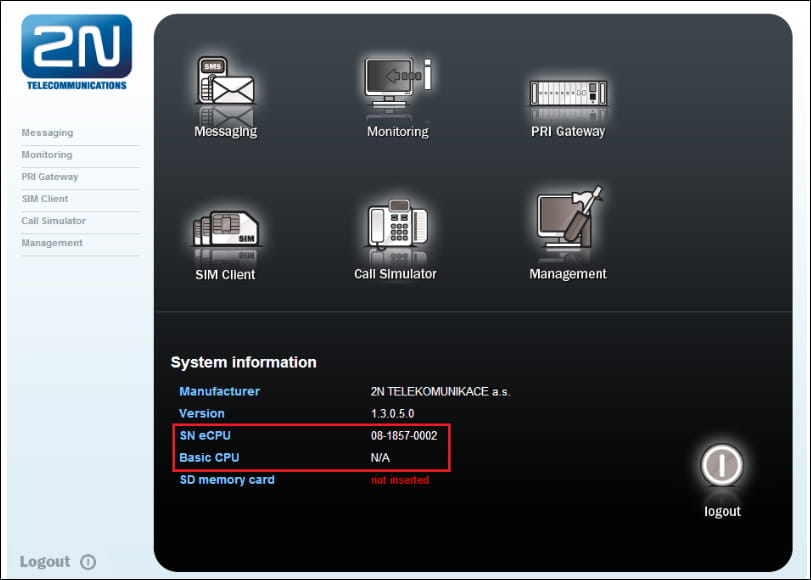Click the red 'not inserted' status
The image size is (811, 580).
[x=400, y=480]
